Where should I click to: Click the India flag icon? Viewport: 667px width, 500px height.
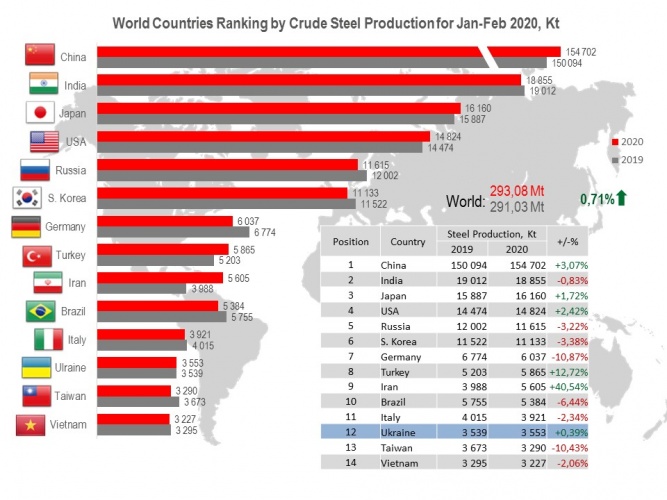(x=38, y=84)
